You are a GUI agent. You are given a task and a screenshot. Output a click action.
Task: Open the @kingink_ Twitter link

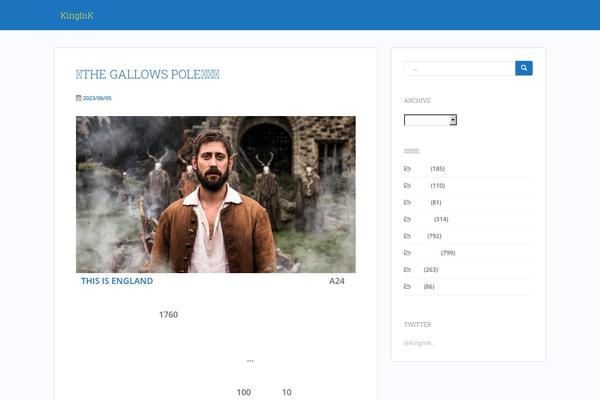tap(419, 343)
